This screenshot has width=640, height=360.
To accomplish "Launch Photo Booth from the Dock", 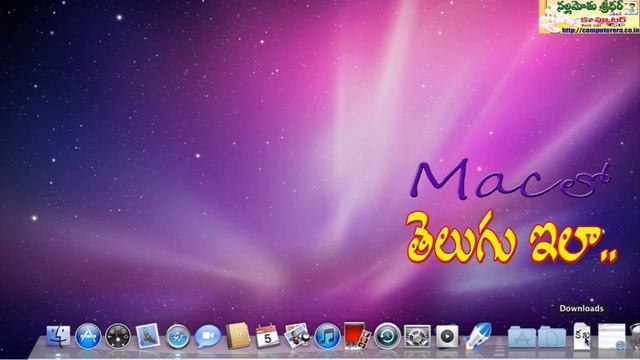I will [x=357, y=336].
